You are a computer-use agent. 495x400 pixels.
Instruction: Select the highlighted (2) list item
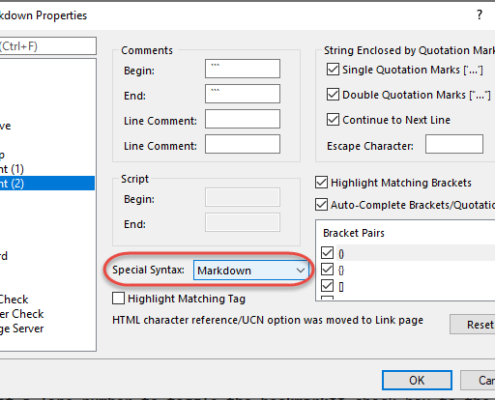tap(47, 183)
